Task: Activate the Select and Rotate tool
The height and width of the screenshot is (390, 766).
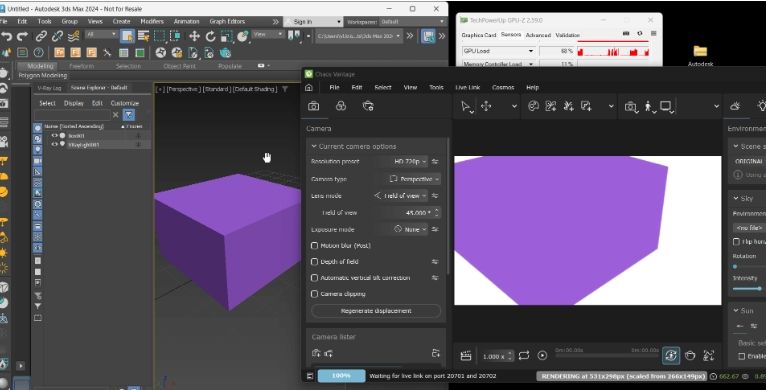Action: tap(211, 36)
